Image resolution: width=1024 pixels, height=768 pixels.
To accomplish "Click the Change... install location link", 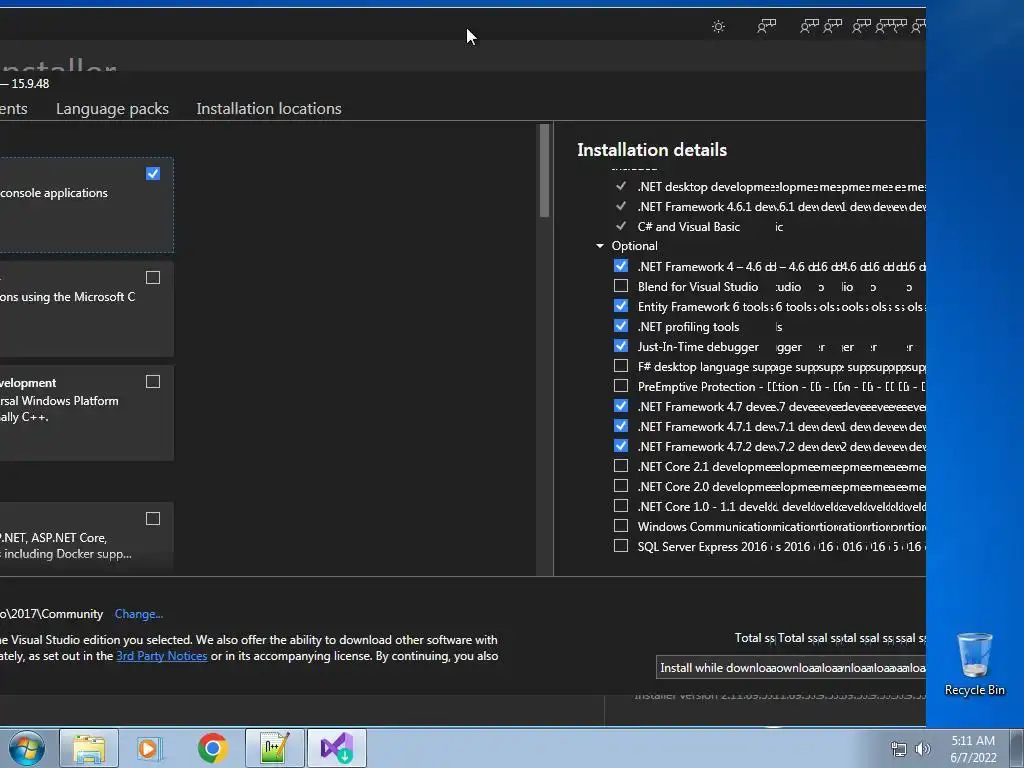I will [x=138, y=614].
